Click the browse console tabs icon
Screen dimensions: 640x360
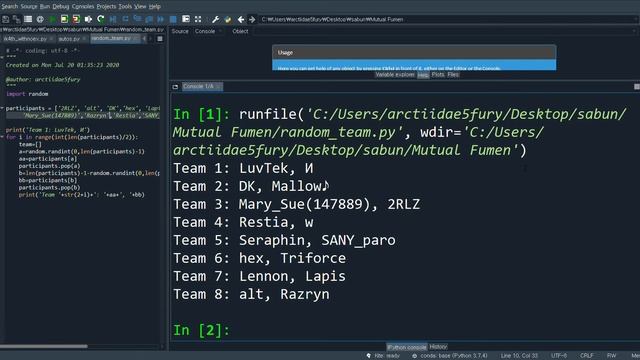coord(175,87)
